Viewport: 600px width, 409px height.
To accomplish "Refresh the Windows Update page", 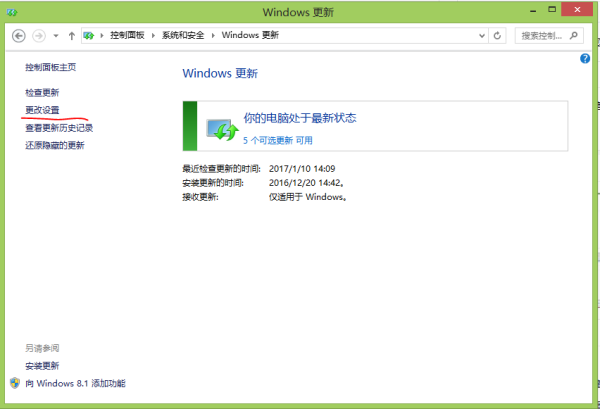I will pyautogui.click(x=497, y=35).
